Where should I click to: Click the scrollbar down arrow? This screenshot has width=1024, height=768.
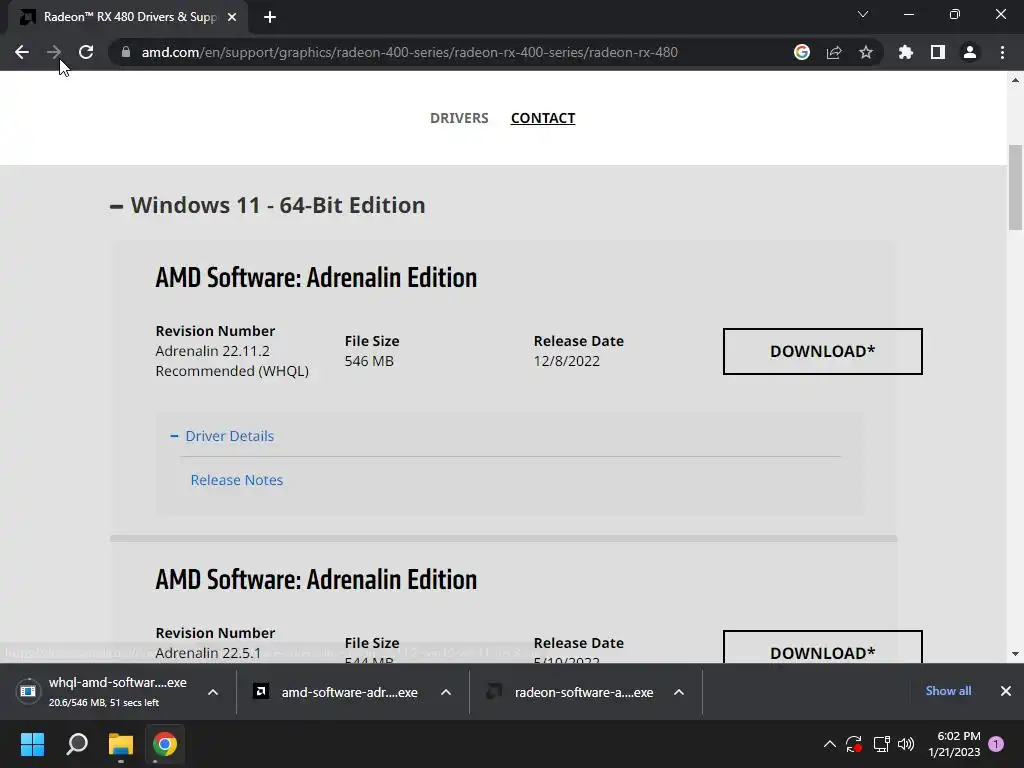(x=1015, y=654)
